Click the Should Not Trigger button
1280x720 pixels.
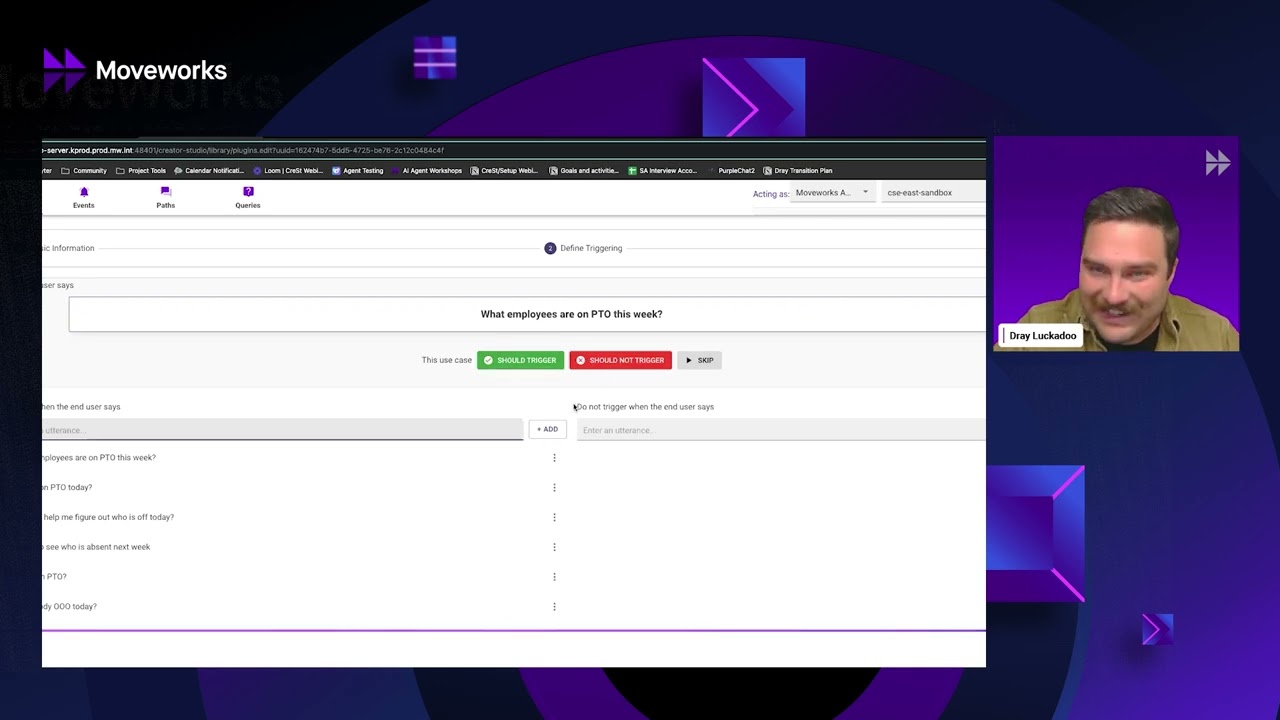620,360
